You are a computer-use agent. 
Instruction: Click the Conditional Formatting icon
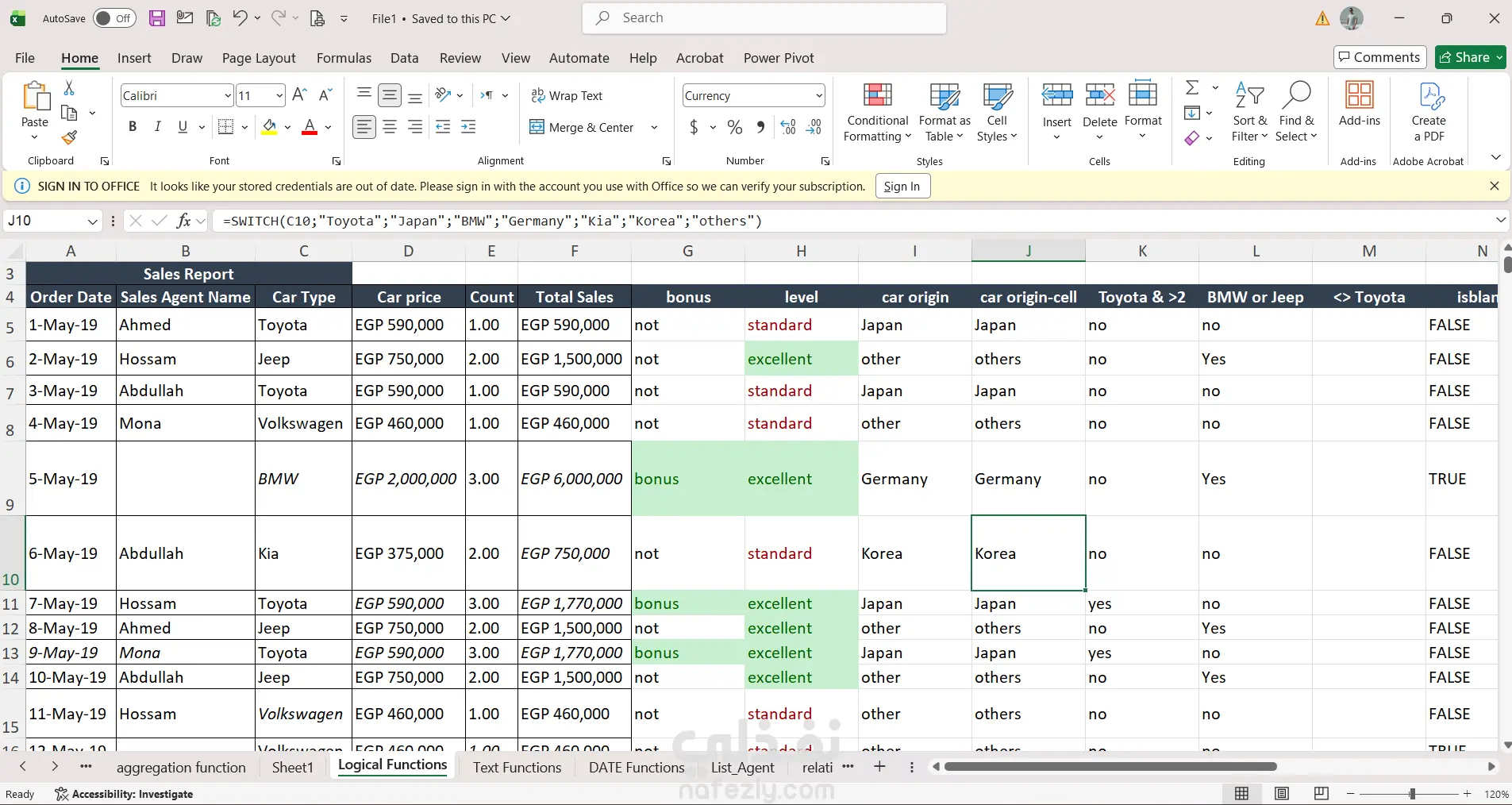pyautogui.click(x=877, y=95)
